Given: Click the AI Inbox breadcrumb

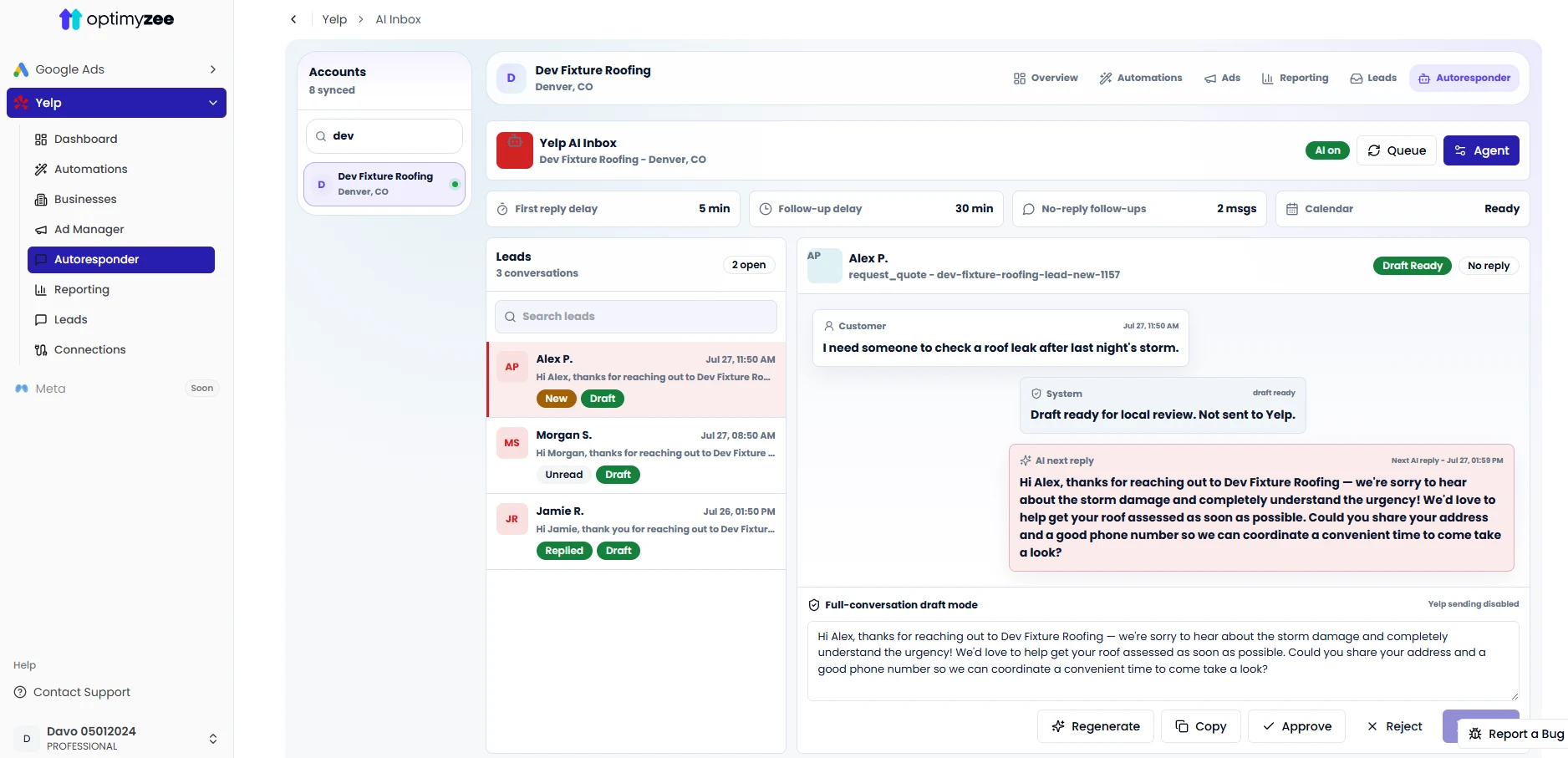Looking at the screenshot, I should [398, 19].
